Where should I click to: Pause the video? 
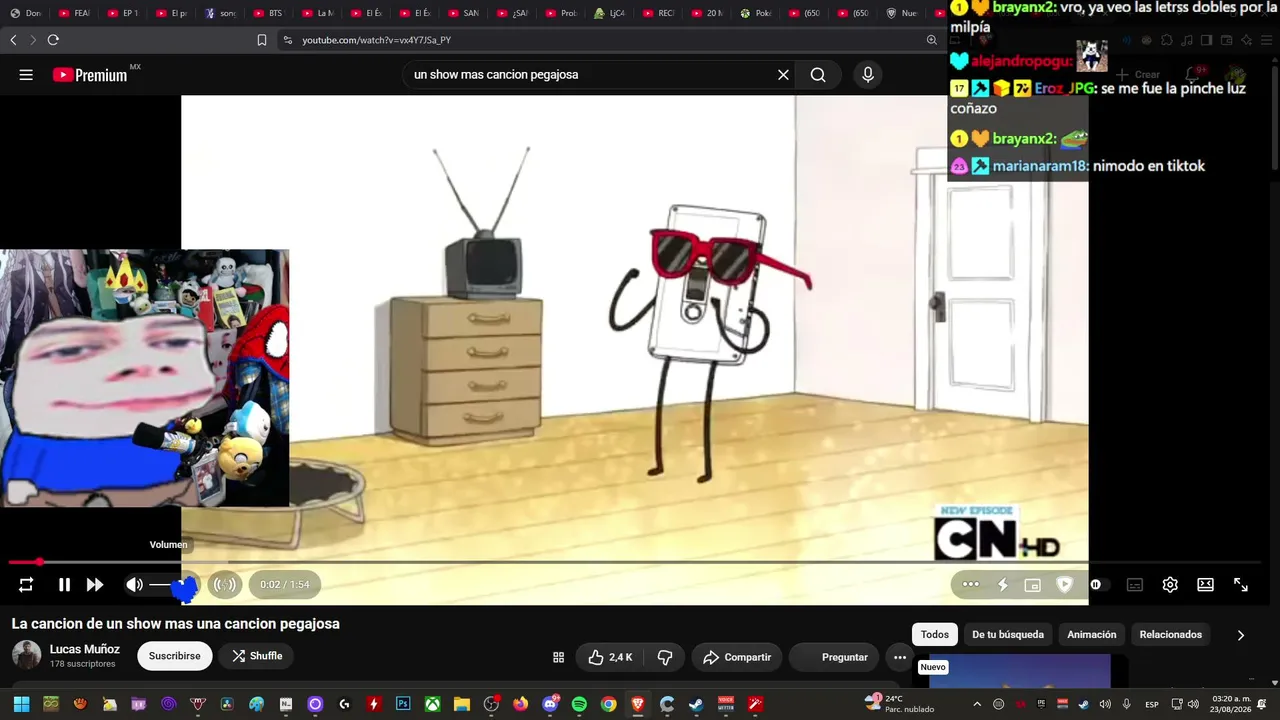pyautogui.click(x=64, y=585)
